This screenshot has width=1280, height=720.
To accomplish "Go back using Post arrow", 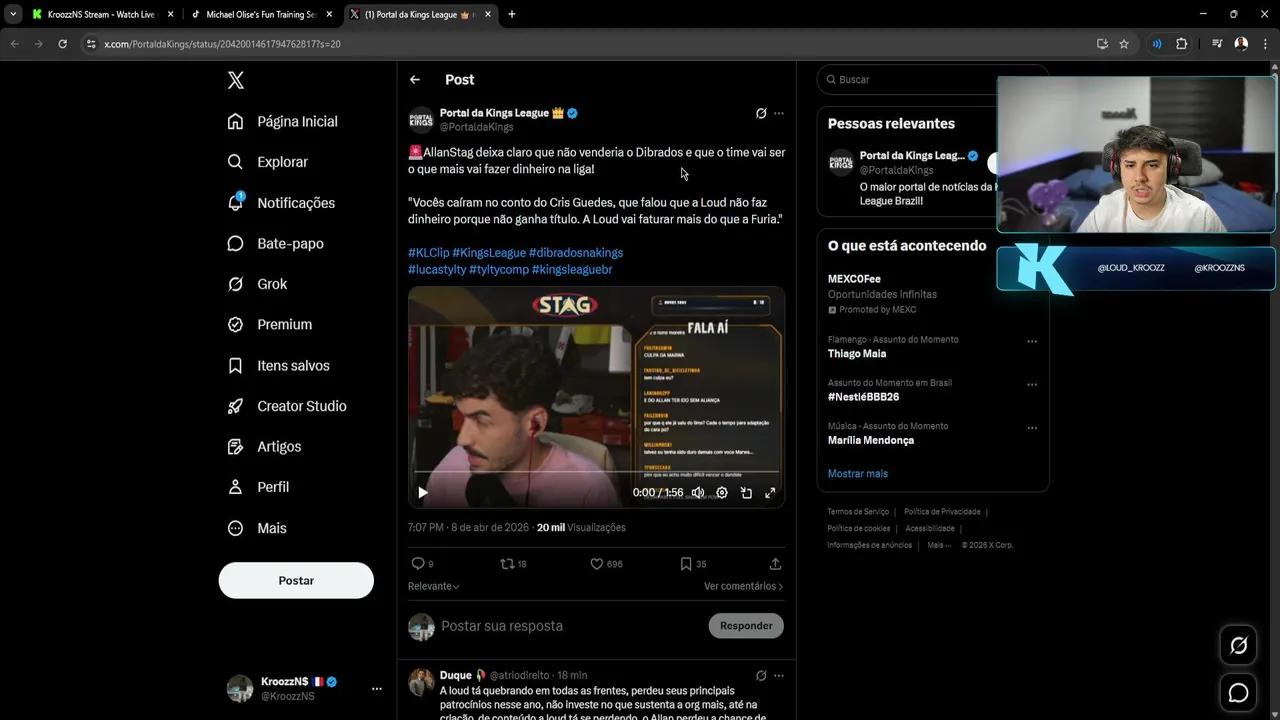I will click(415, 80).
